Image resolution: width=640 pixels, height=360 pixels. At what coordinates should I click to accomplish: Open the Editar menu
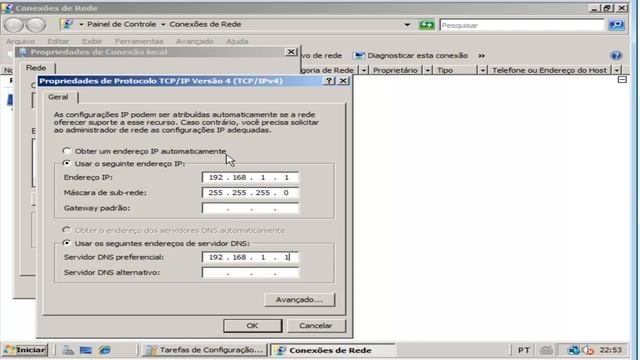[58, 41]
